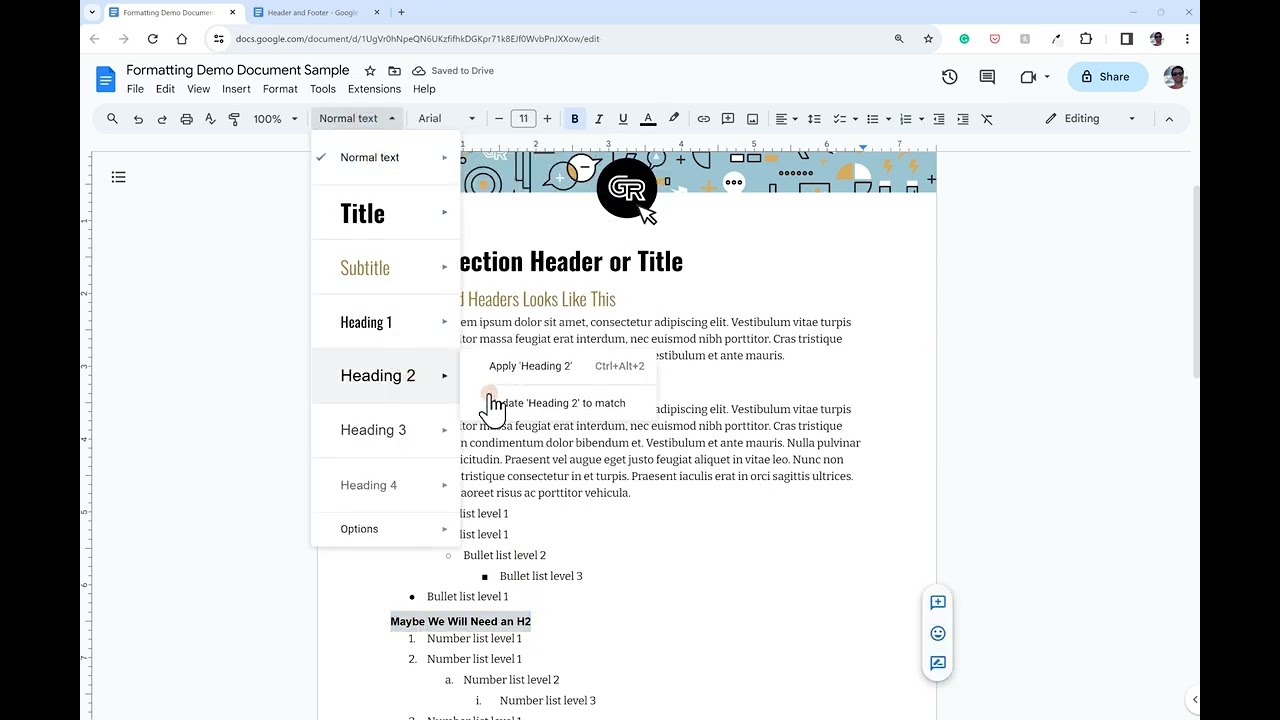
Task: Choose Heading 1 style
Action: point(386,322)
